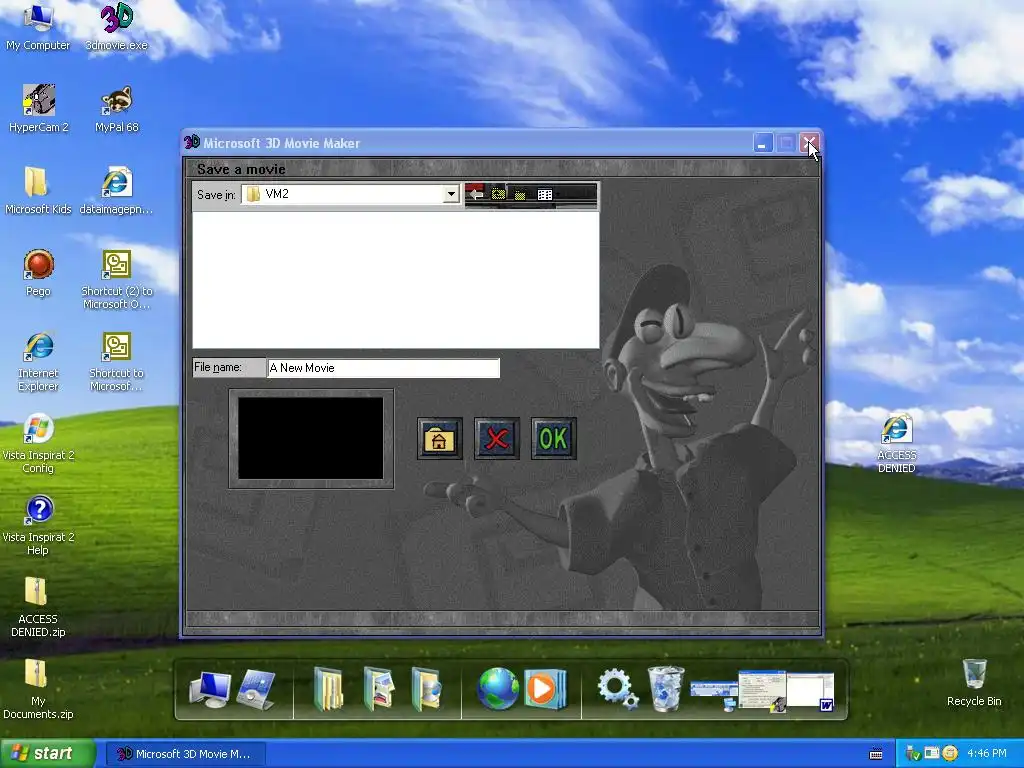Click the green OK button
The image size is (1024, 768).
pyautogui.click(x=554, y=438)
